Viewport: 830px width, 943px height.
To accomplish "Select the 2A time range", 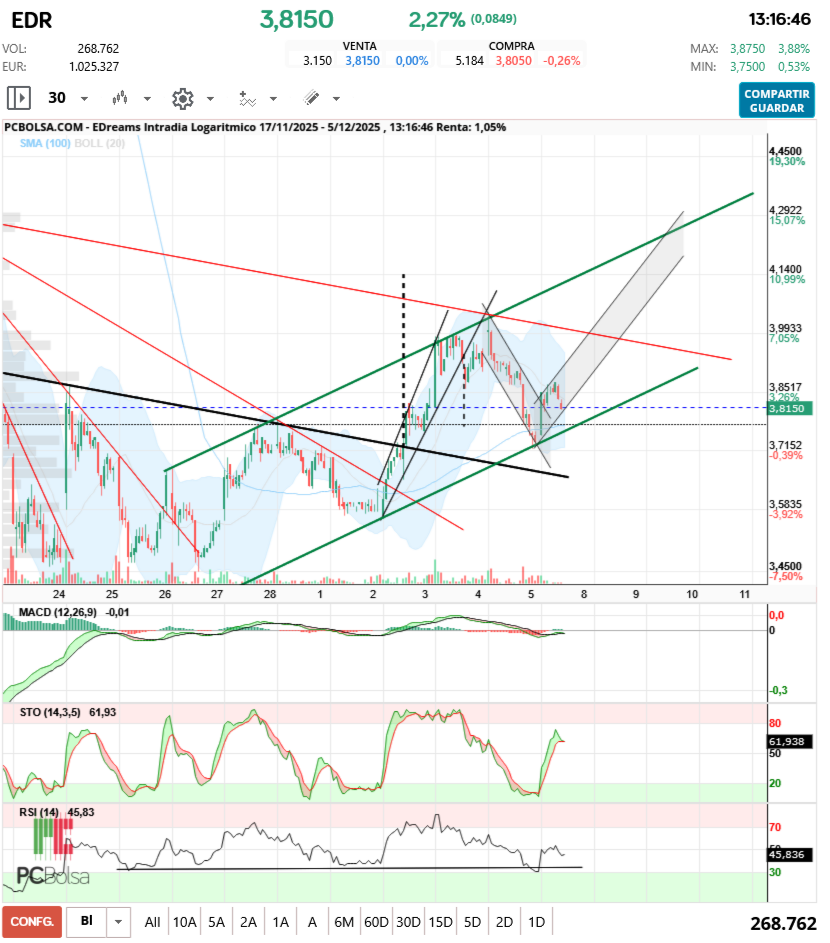I will click(x=248, y=922).
